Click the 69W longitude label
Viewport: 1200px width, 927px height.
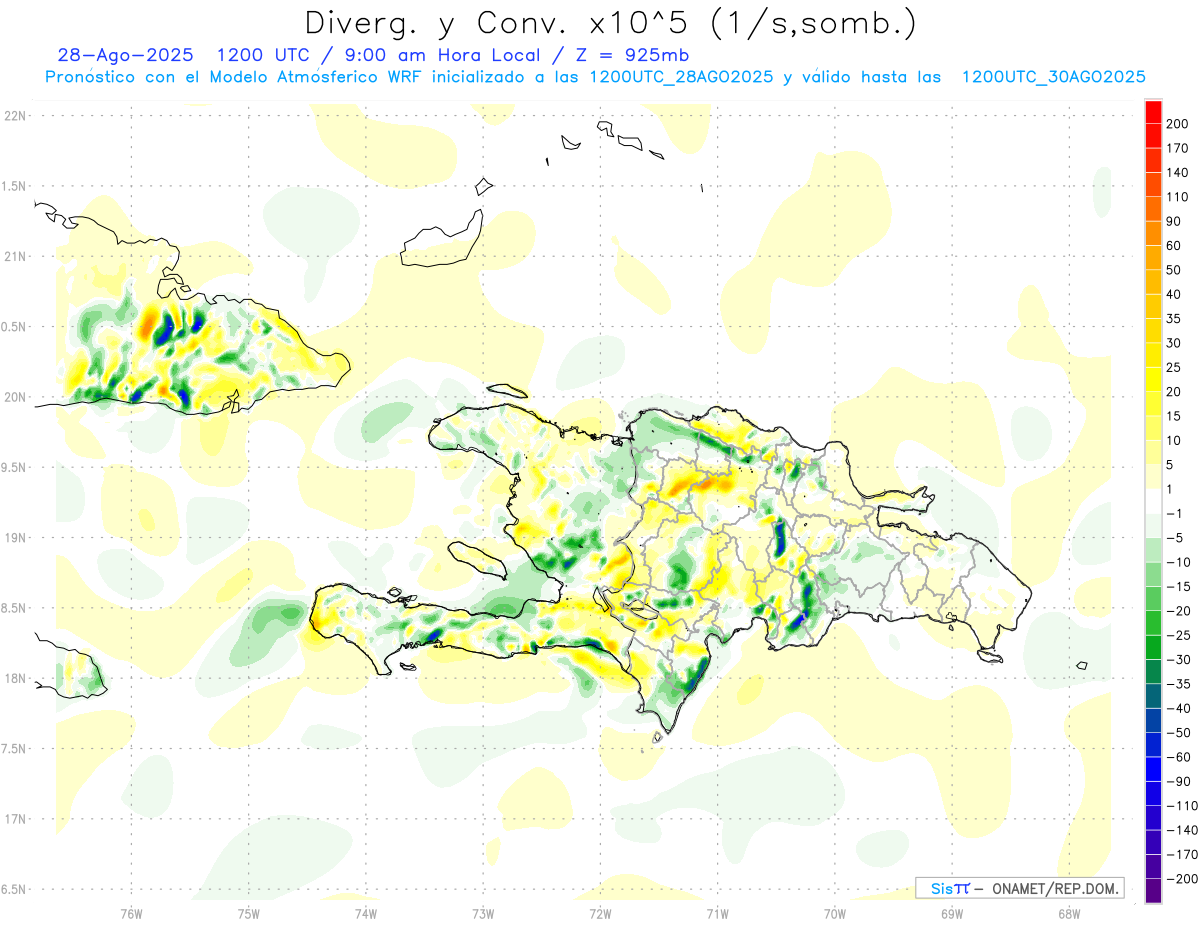pos(952,913)
